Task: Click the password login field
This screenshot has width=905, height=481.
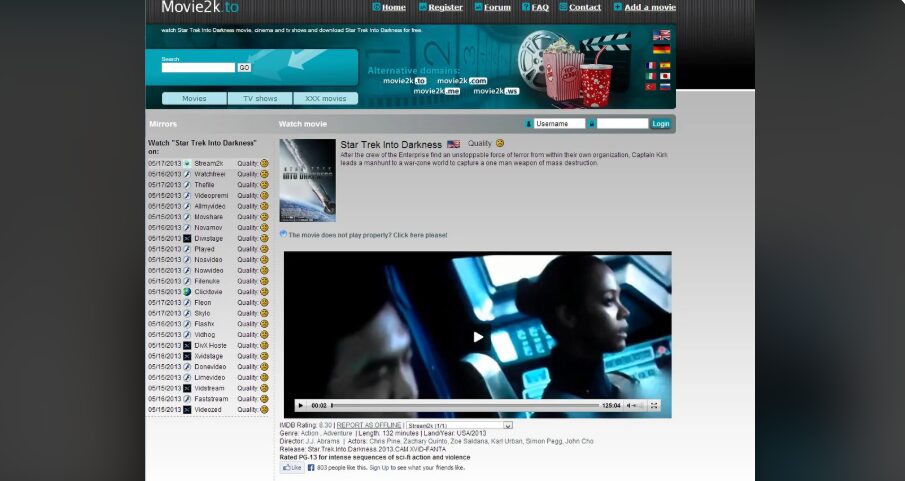Action: click(622, 124)
